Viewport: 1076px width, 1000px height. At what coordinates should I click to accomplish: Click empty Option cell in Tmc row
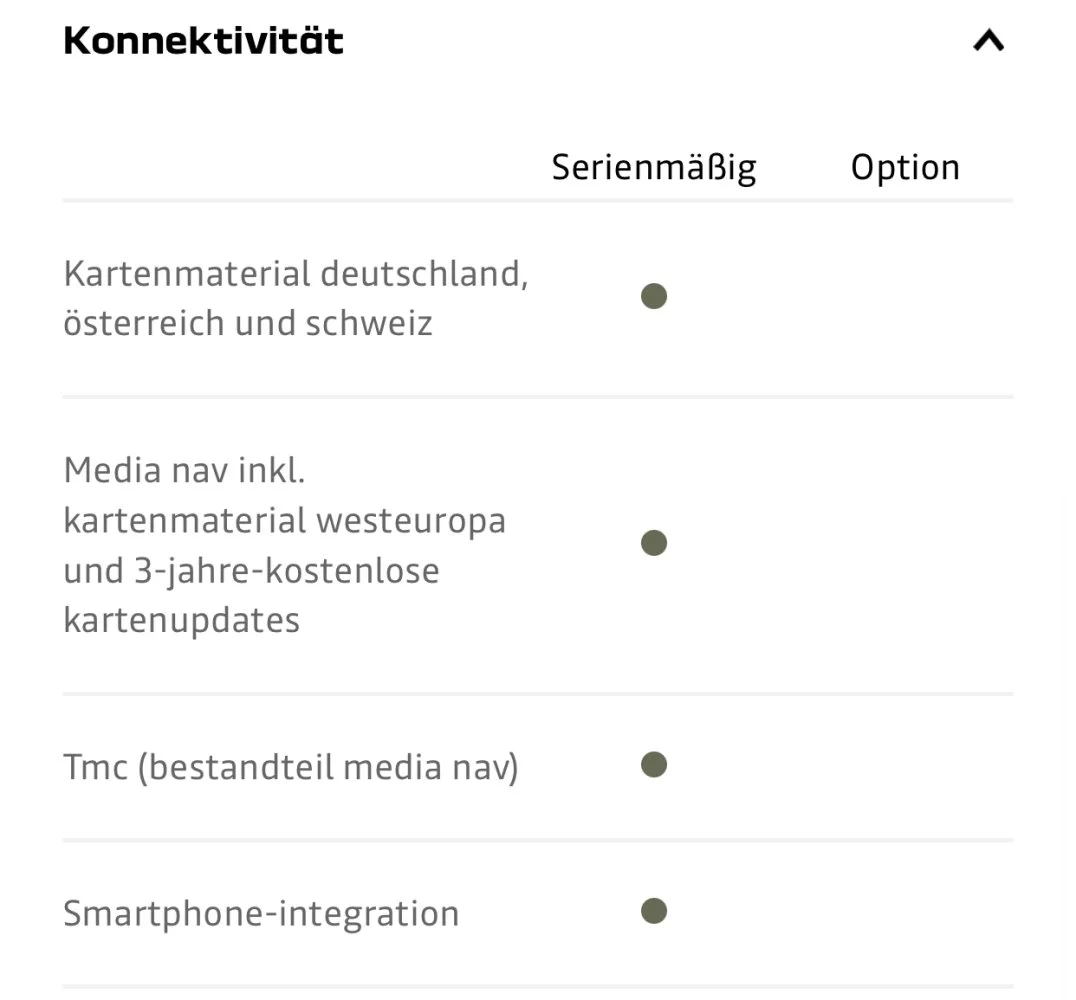[x=905, y=765]
